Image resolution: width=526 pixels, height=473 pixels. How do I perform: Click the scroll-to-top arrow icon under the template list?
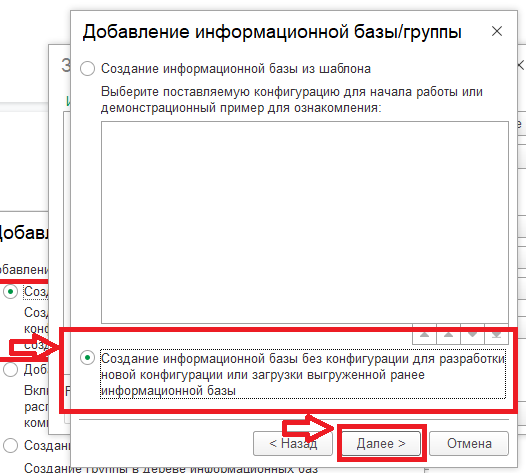(424, 334)
